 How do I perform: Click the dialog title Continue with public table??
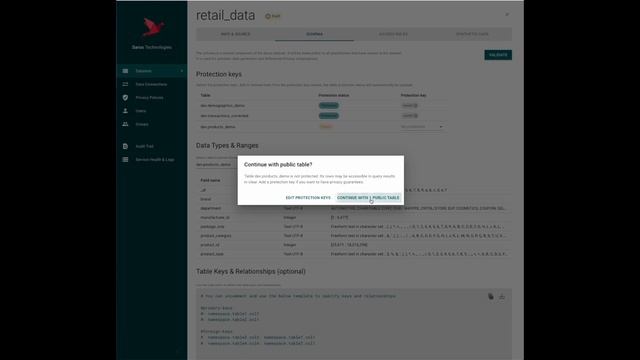[278, 164]
